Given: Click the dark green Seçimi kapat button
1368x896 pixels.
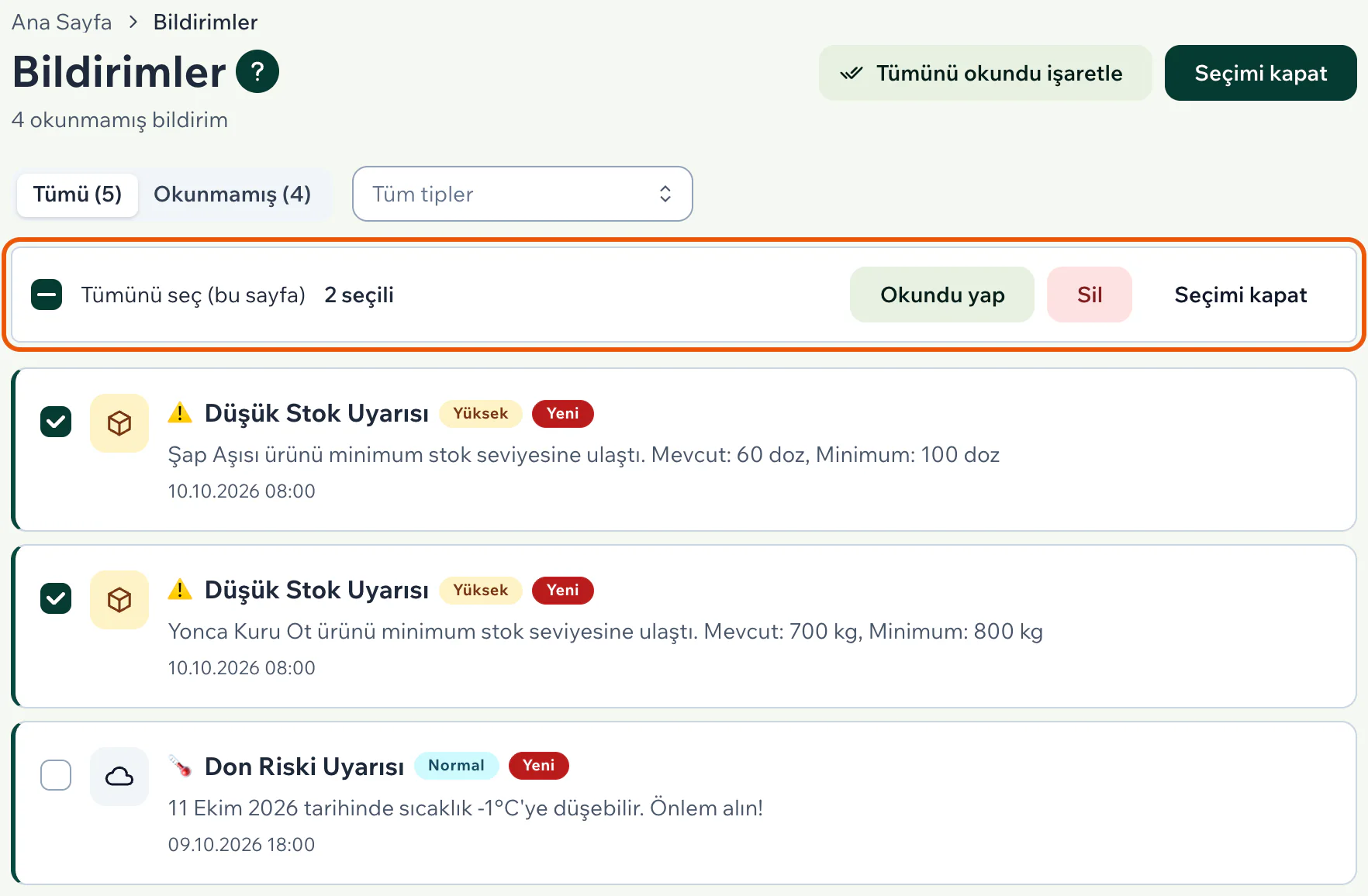Looking at the screenshot, I should tap(1261, 73).
